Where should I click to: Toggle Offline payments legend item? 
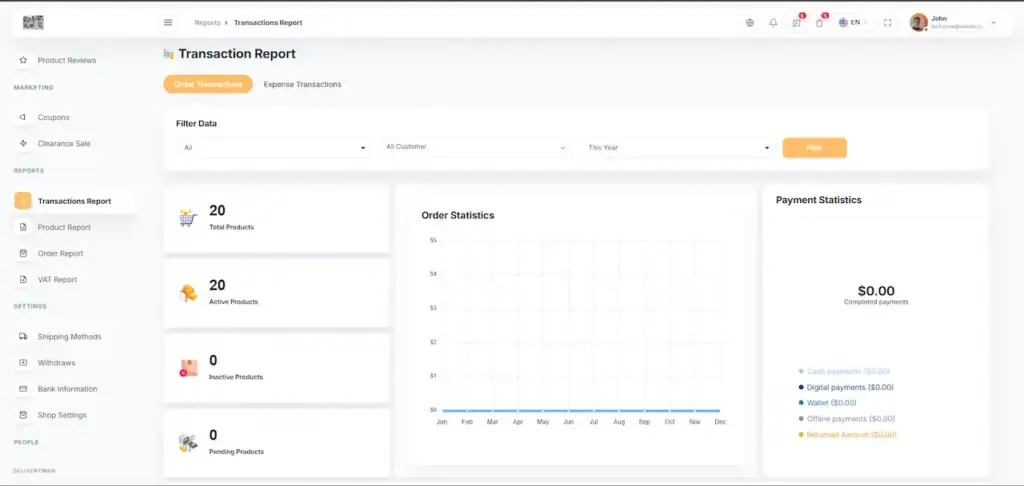pyautogui.click(x=846, y=419)
